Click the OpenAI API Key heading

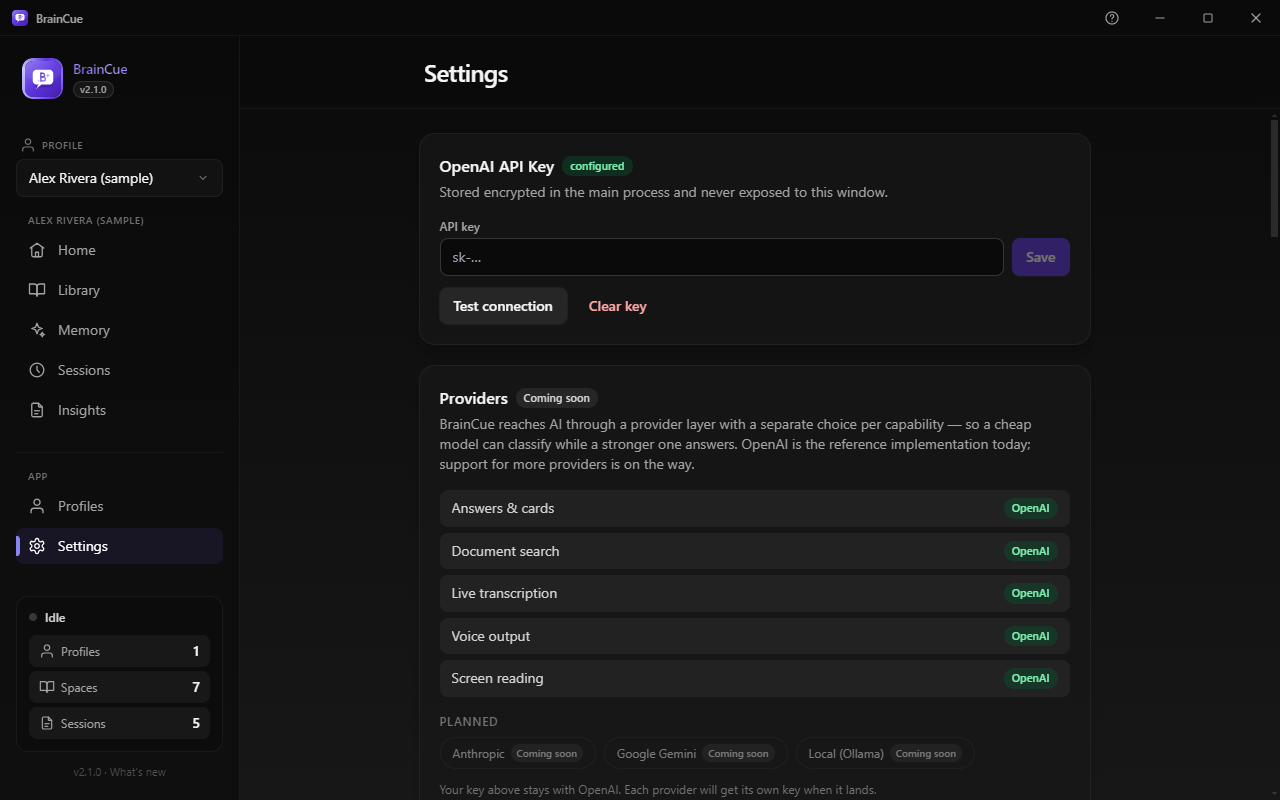pyautogui.click(x=497, y=166)
